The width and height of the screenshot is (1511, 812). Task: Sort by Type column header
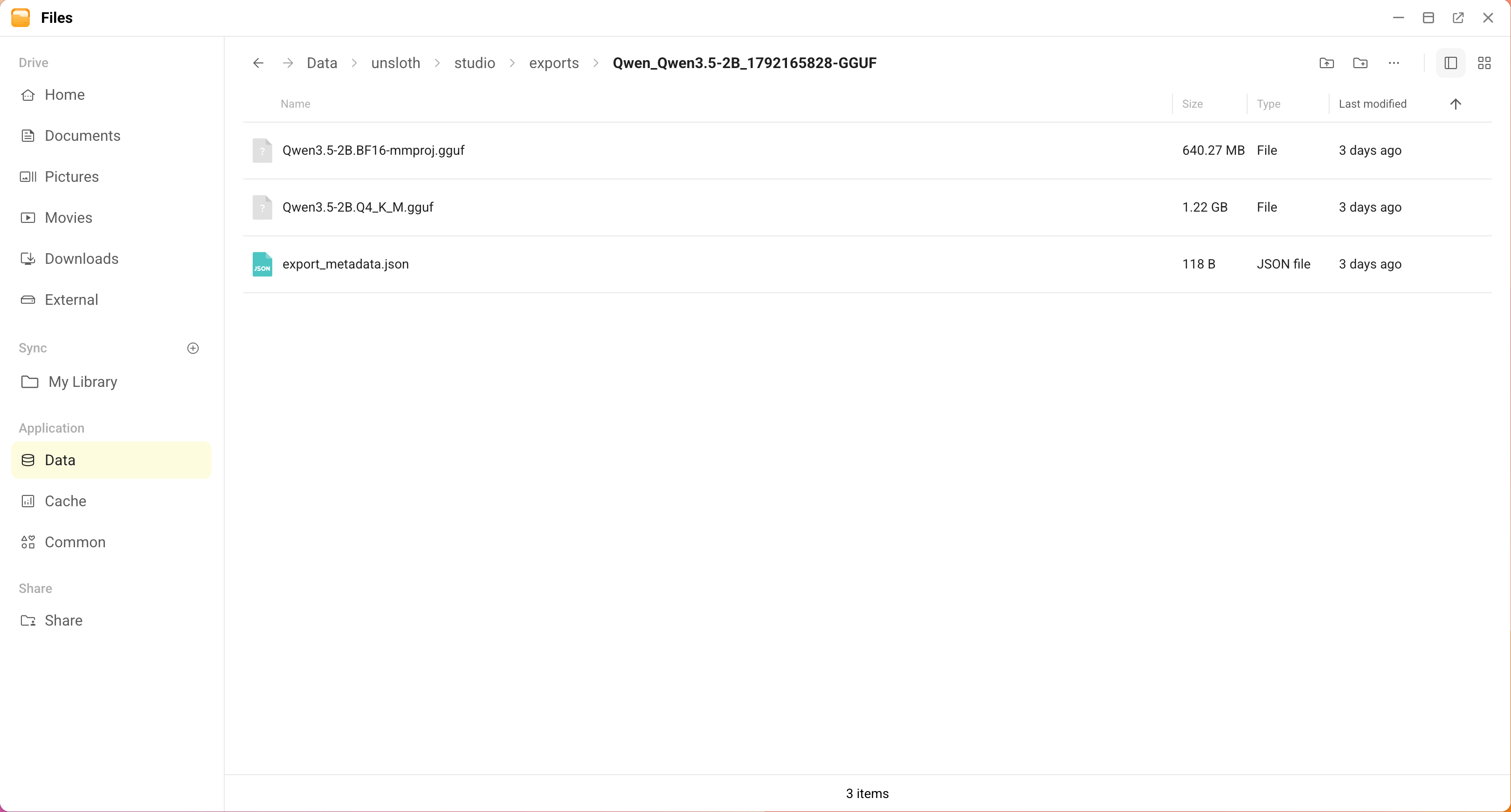tap(1268, 104)
